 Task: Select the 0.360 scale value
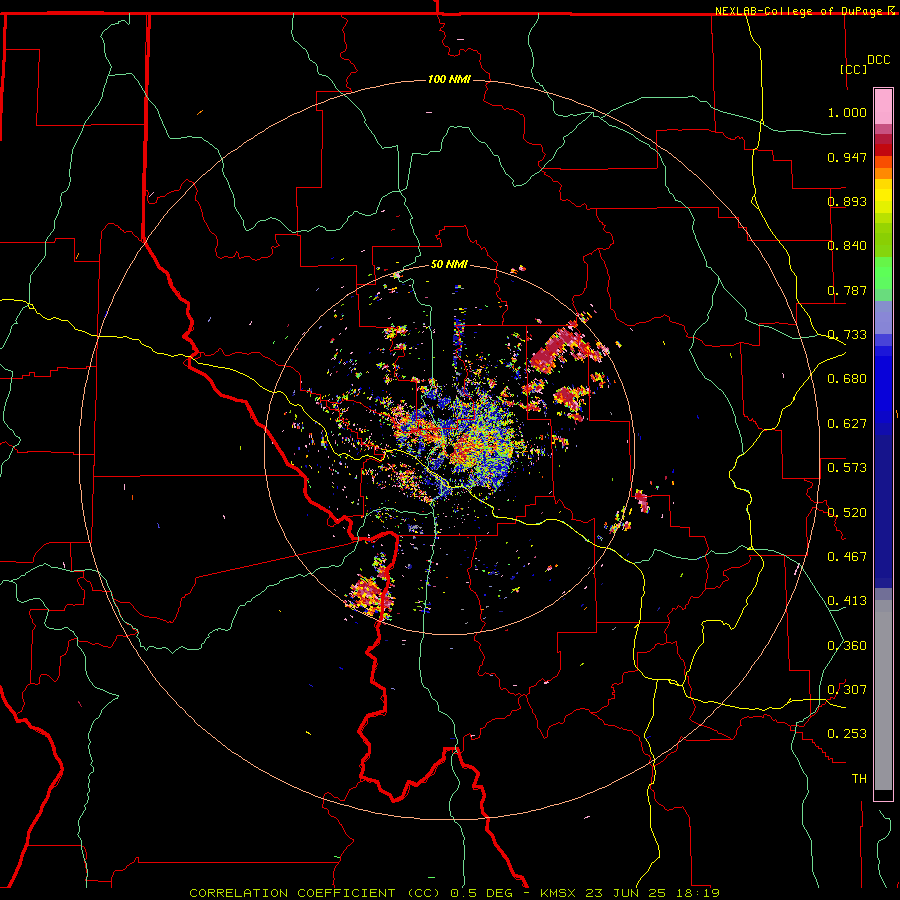point(847,646)
